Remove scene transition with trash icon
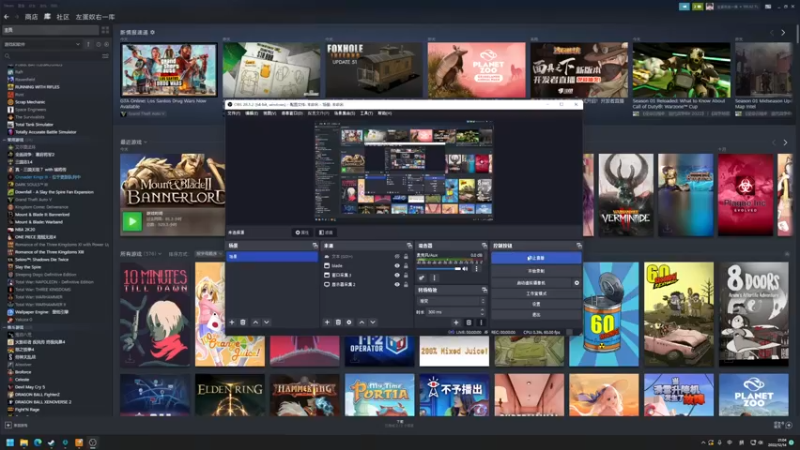This screenshot has height=450, width=800. coord(469,322)
